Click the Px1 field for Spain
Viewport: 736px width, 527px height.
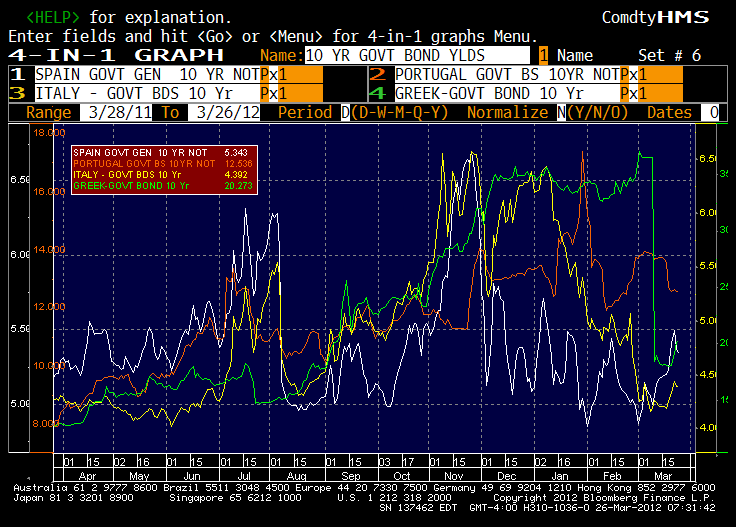[x=280, y=74]
